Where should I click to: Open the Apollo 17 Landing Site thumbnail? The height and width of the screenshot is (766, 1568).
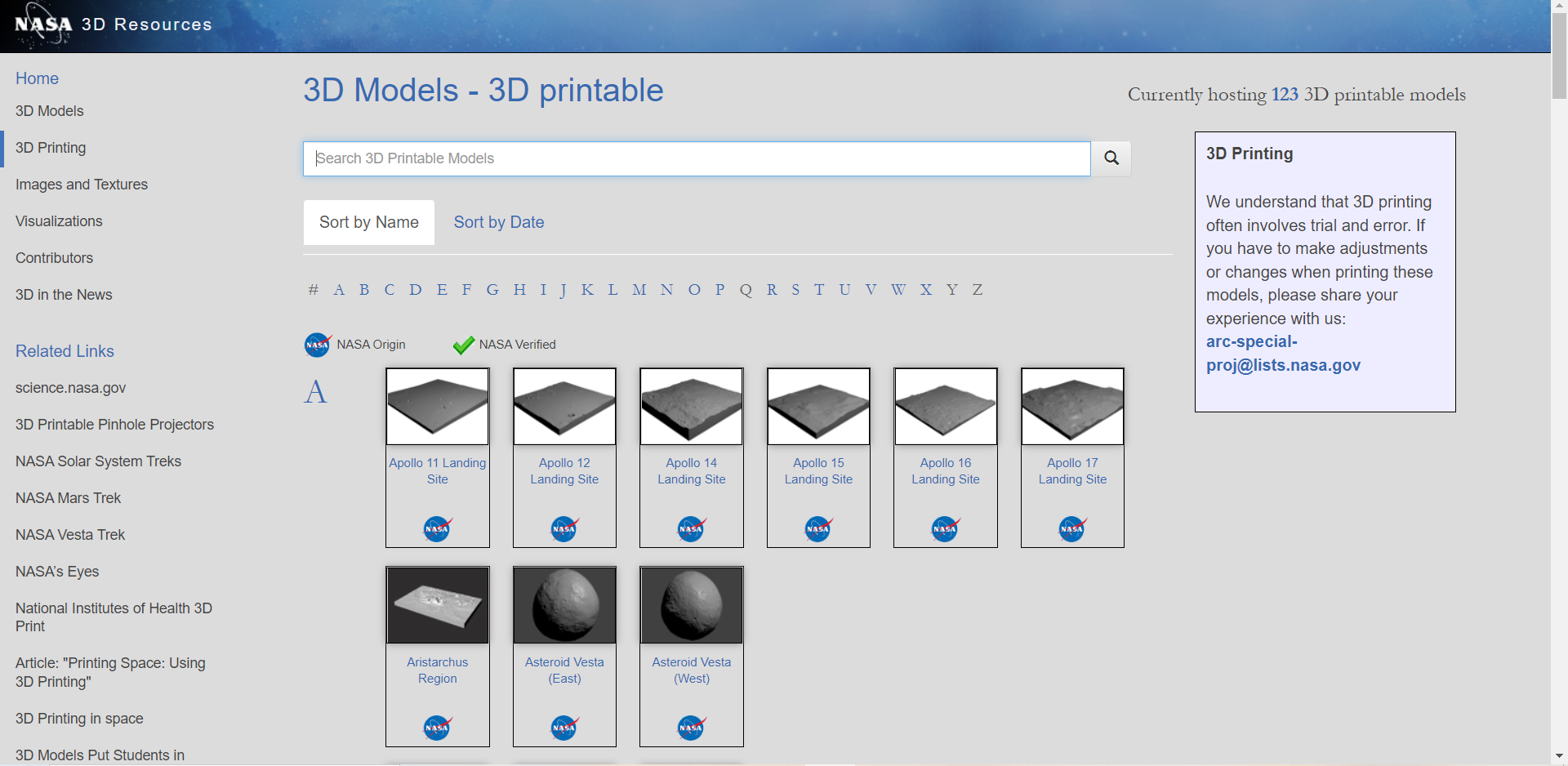coord(1072,406)
